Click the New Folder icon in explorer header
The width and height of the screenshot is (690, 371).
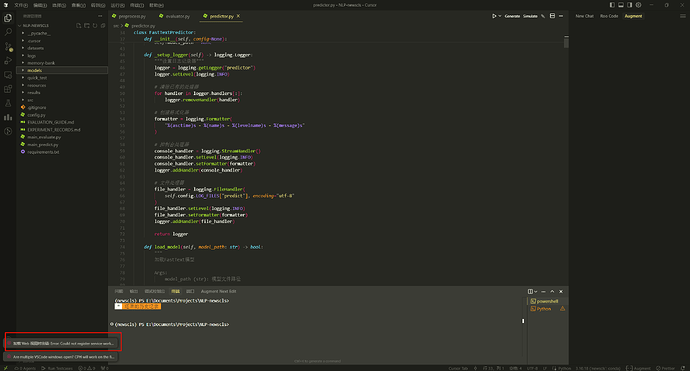point(87,26)
